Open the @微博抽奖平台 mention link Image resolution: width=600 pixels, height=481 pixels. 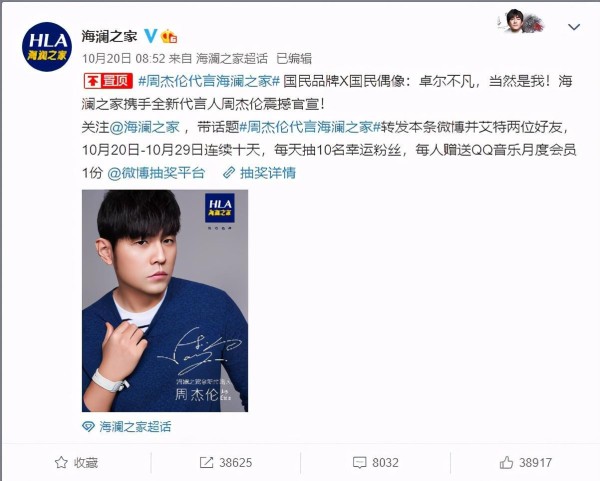(156, 173)
